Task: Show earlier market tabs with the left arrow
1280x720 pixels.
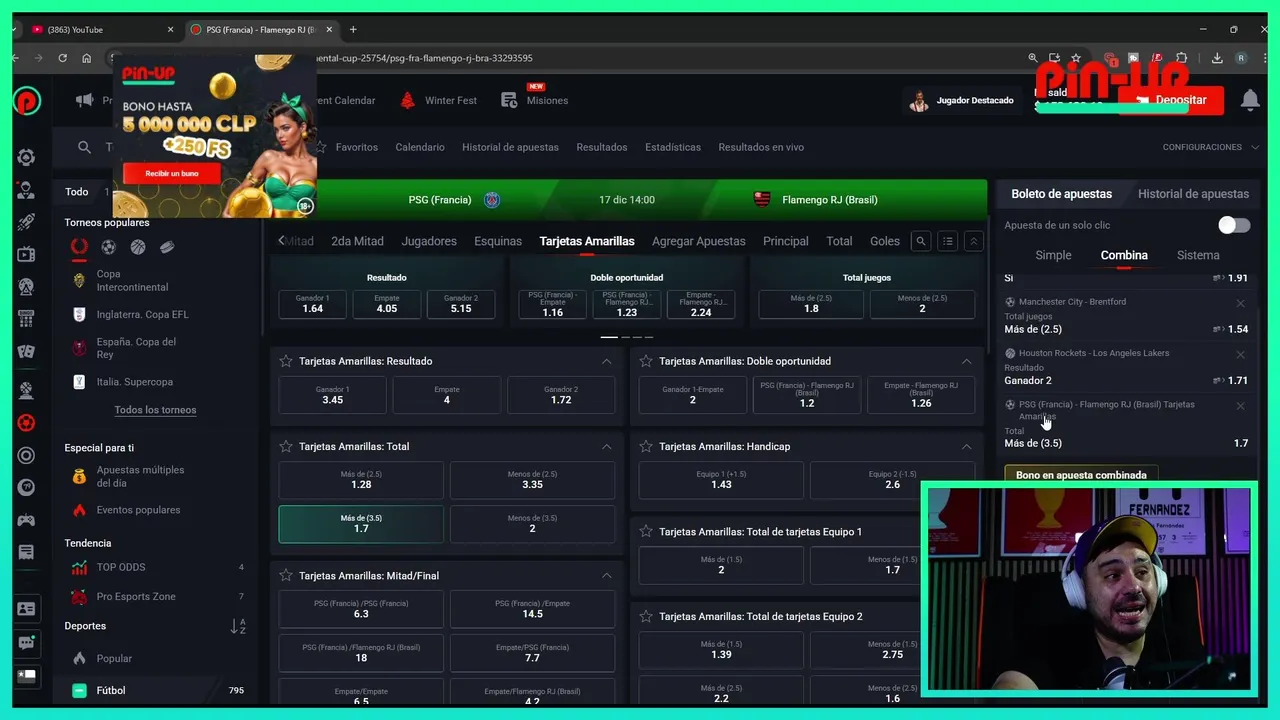Action: (x=281, y=241)
